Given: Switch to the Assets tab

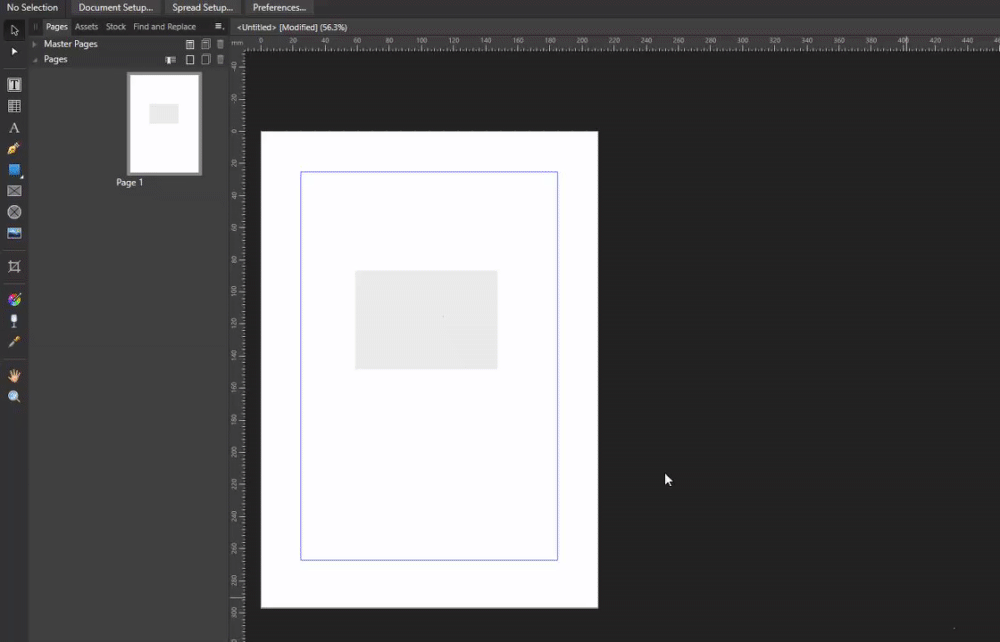Looking at the screenshot, I should click(86, 27).
